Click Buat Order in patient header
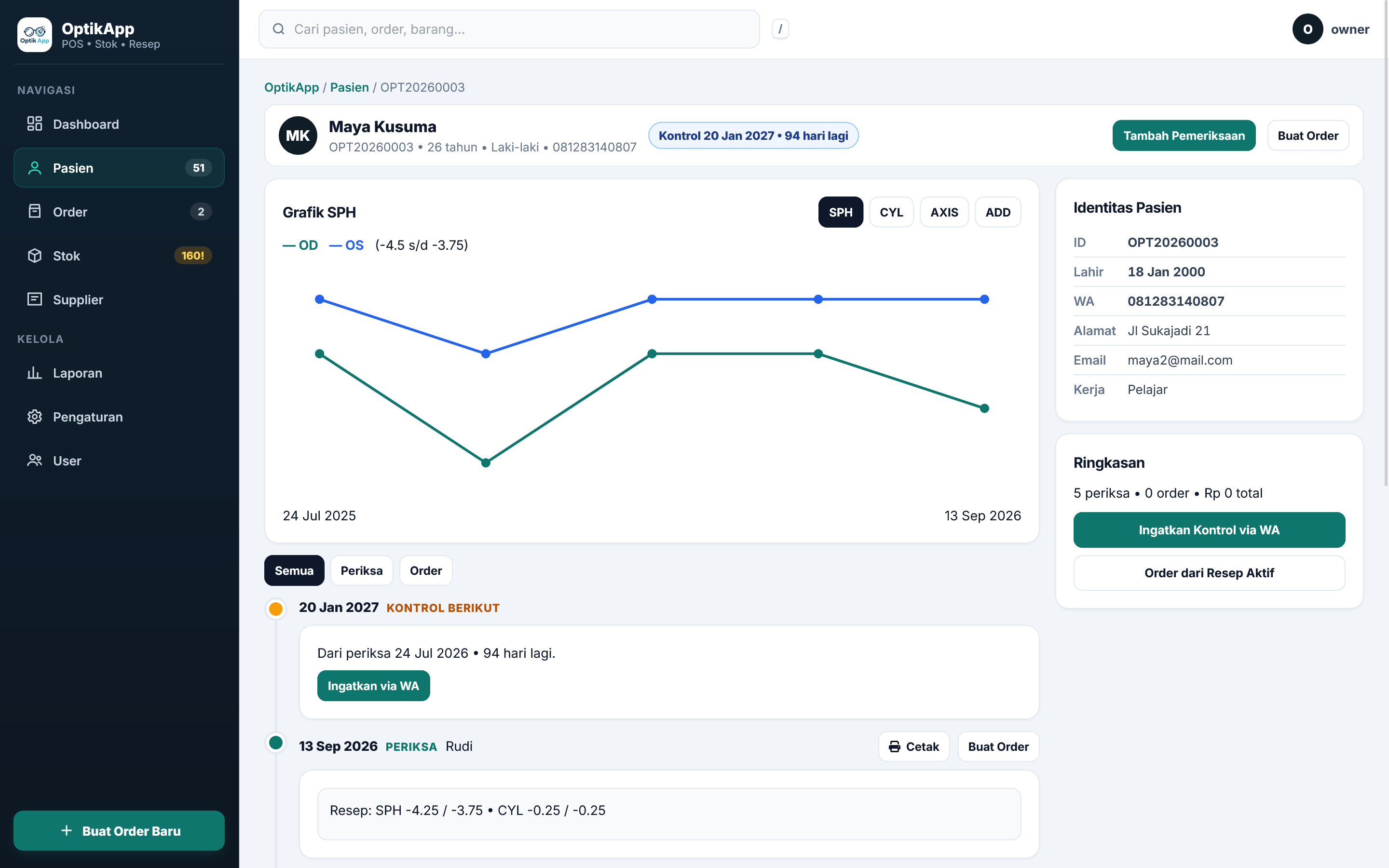The image size is (1389, 868). tap(1307, 136)
